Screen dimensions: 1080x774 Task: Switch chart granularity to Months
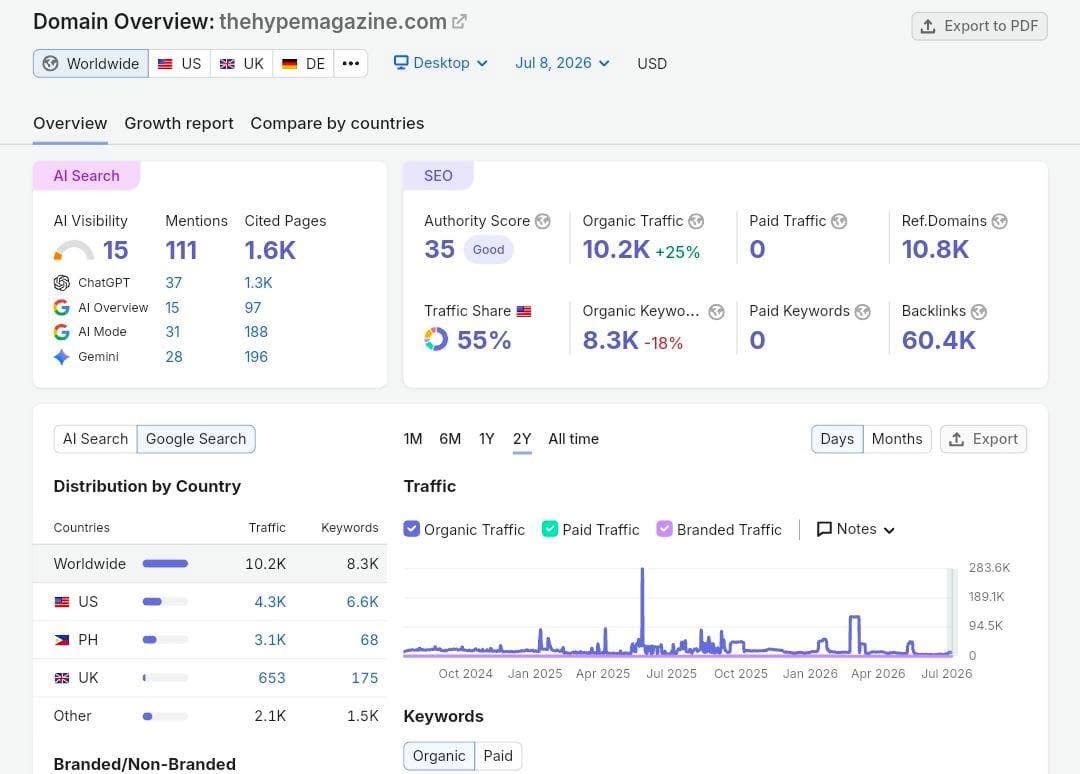(x=897, y=439)
